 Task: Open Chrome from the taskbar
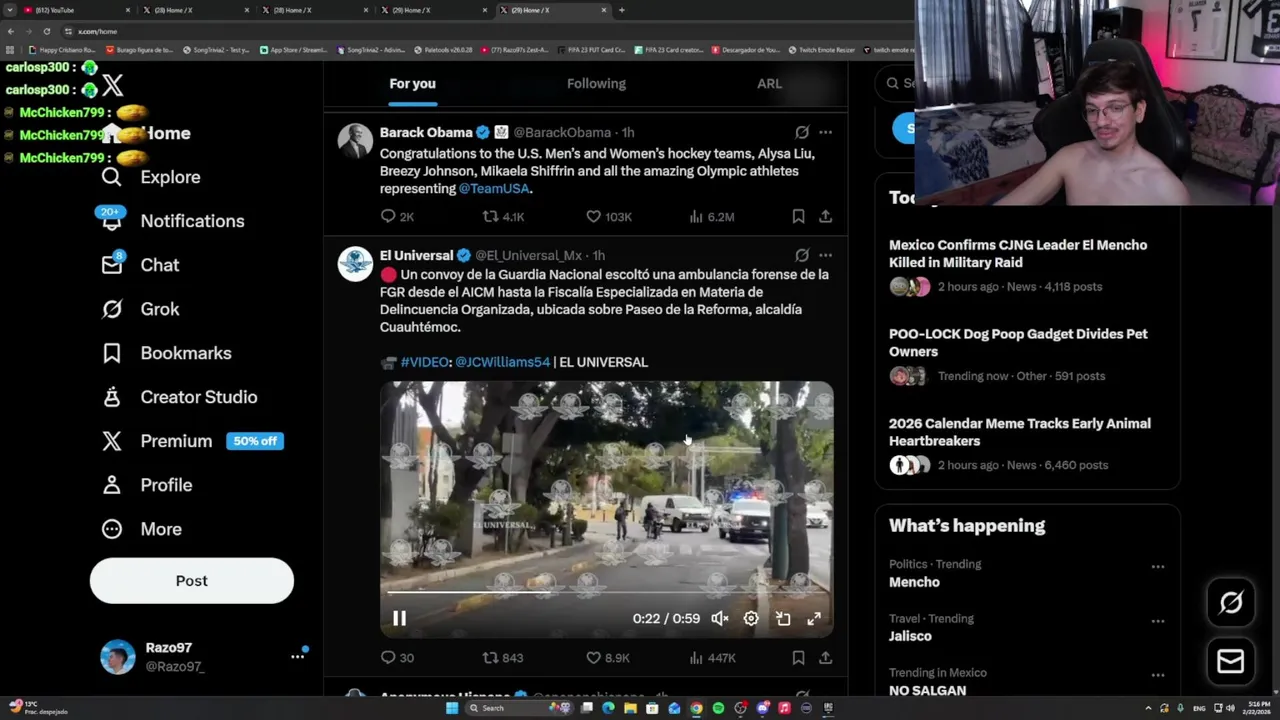[696, 708]
